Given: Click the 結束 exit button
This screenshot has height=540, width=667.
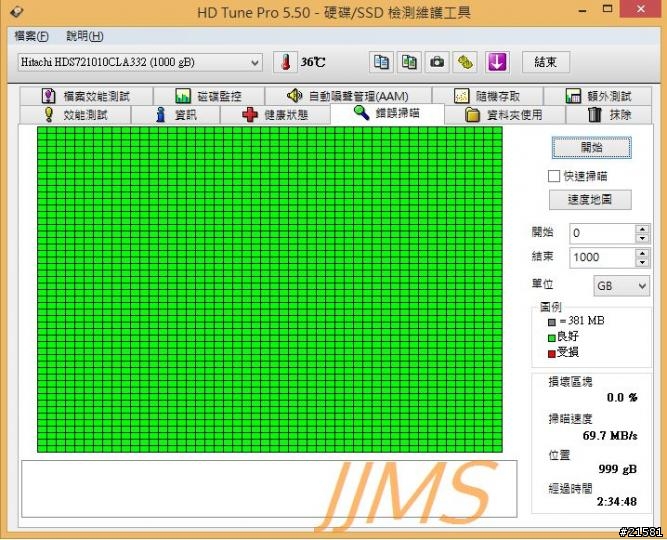Looking at the screenshot, I should [x=546, y=62].
